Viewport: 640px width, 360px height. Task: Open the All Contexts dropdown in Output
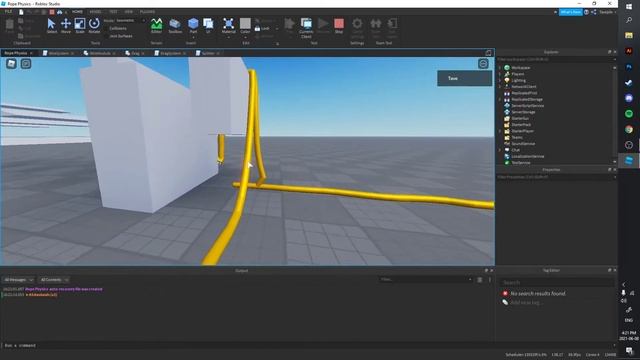click(x=54, y=280)
